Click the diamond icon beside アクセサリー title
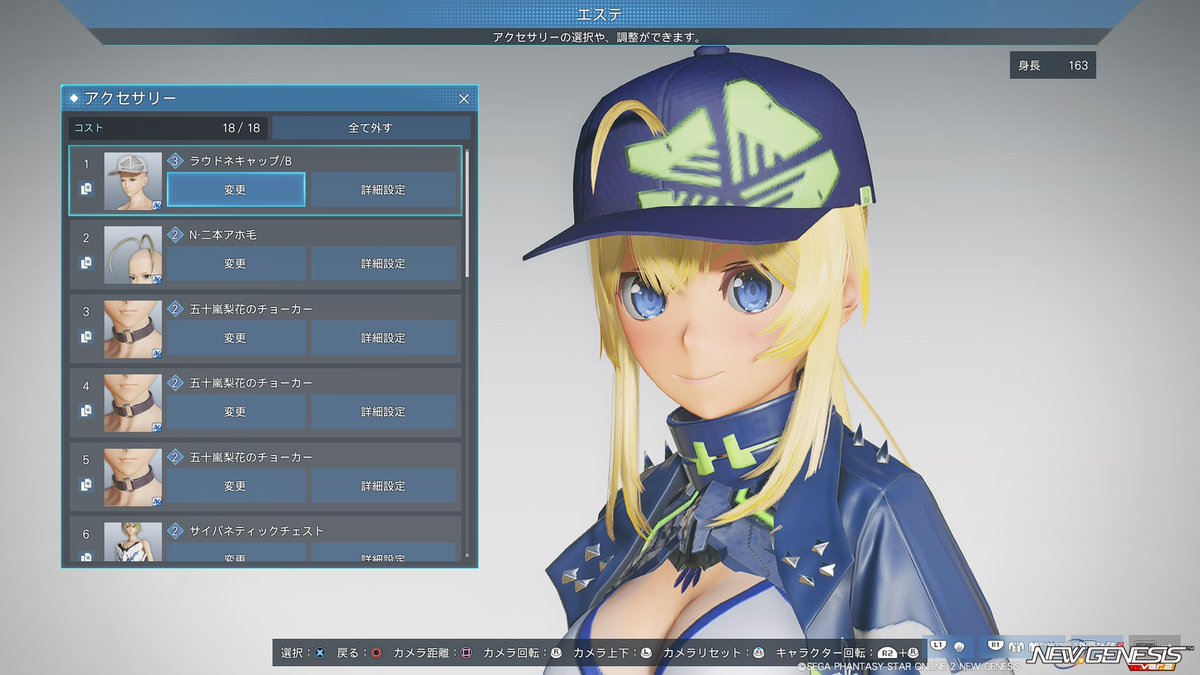1200x675 pixels. pos(75,98)
